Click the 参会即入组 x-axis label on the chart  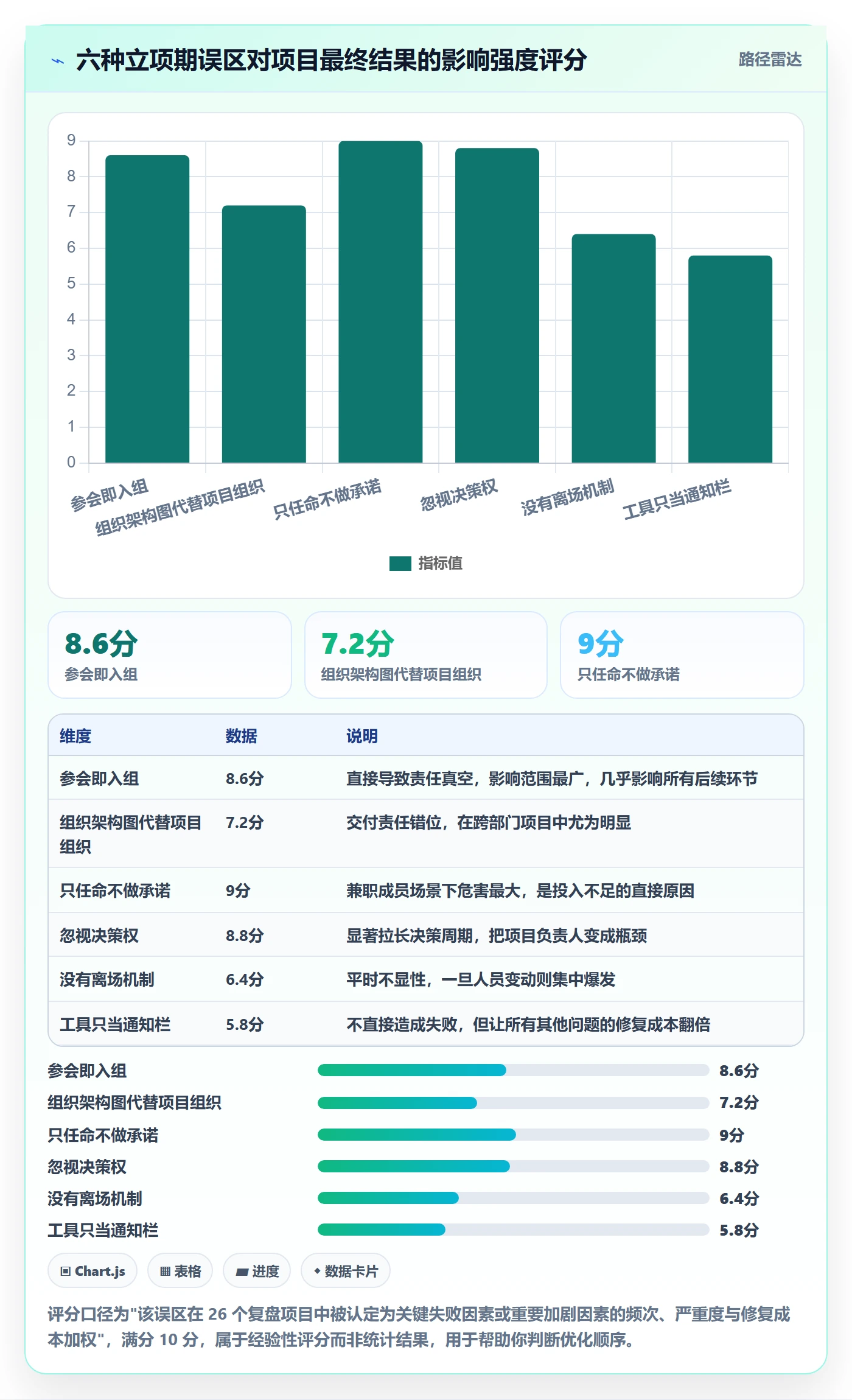[x=110, y=495]
